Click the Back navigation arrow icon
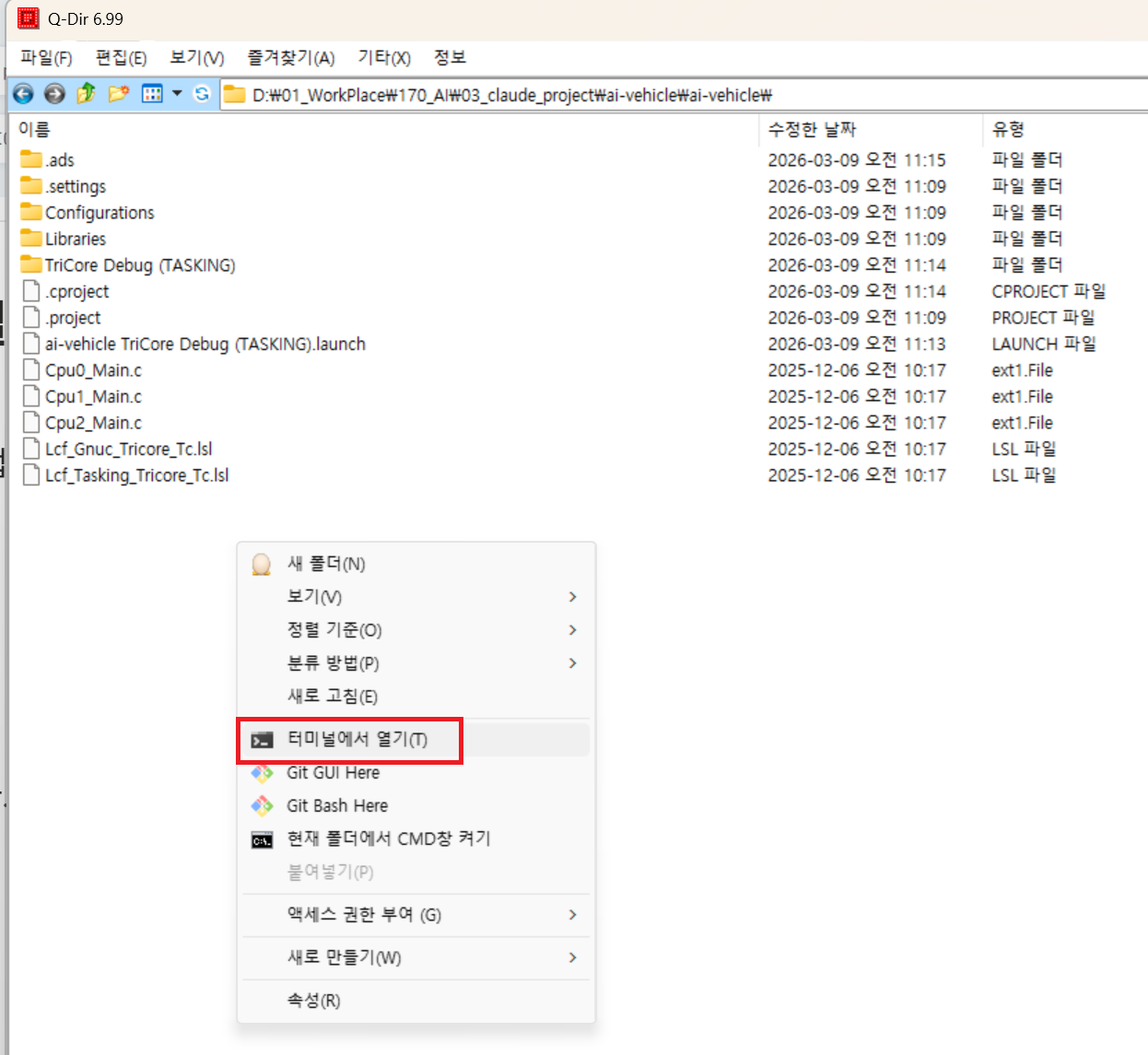1148x1055 pixels. [x=23, y=94]
